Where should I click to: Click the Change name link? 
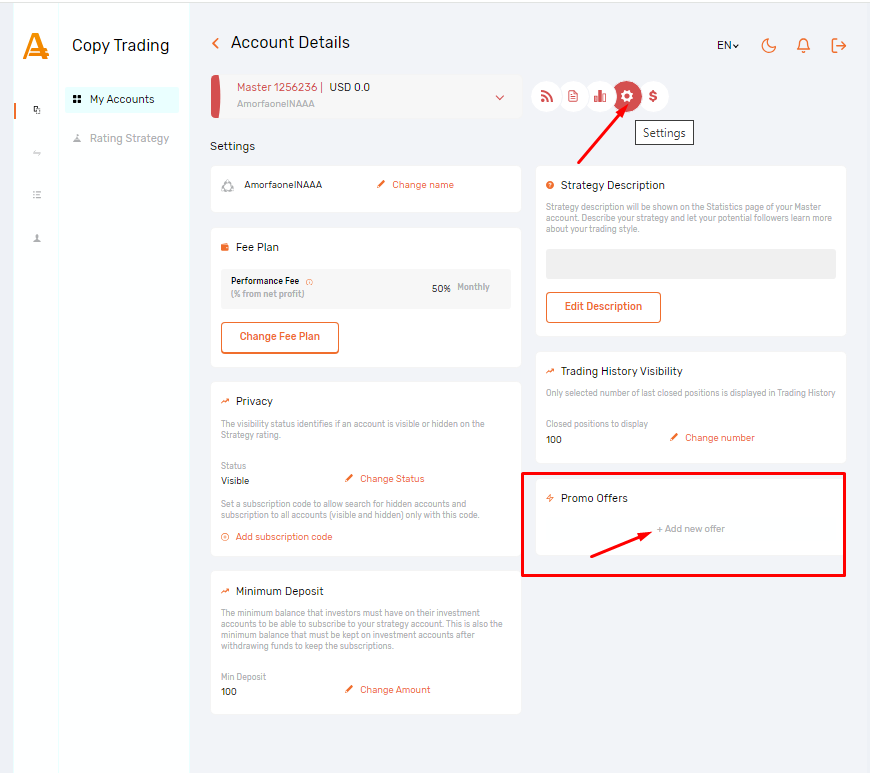point(422,185)
